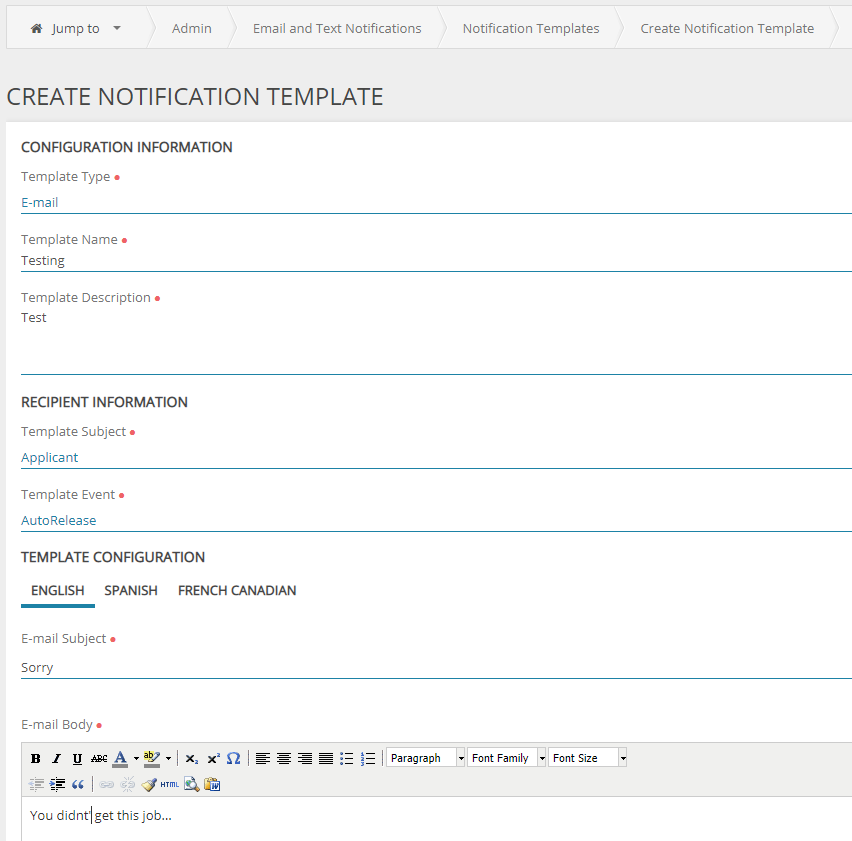Viewport: 852px width, 841px height.
Task: Click the Template Name input field
Action: 436,260
